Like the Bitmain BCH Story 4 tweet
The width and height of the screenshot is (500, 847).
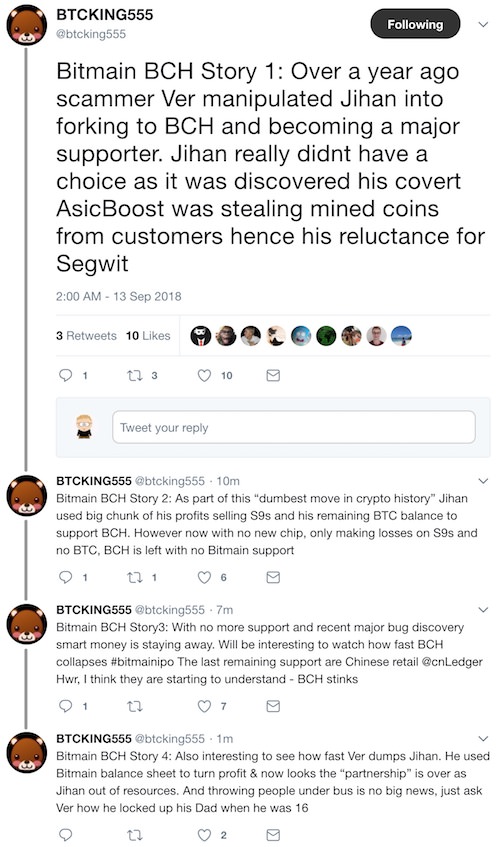coord(204,835)
